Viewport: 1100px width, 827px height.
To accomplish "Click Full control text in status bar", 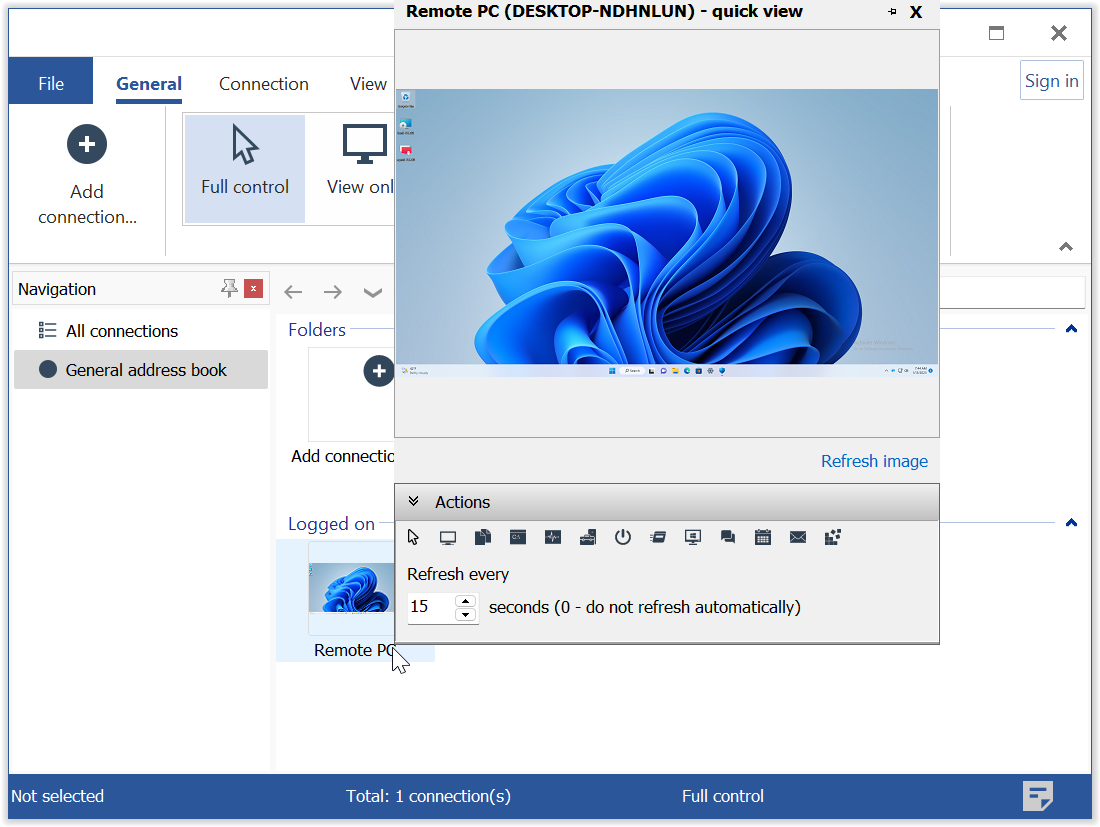I will [x=723, y=796].
